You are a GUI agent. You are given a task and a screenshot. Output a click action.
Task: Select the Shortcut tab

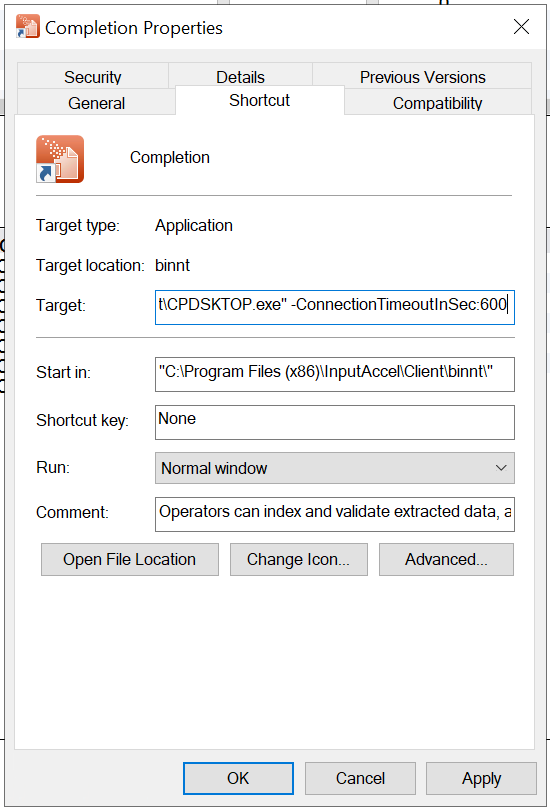[260, 100]
